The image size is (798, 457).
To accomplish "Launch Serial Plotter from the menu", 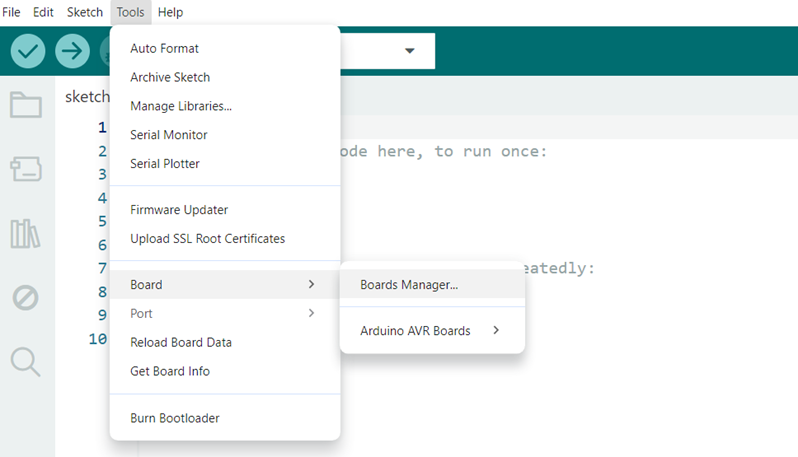I will [225, 164].
